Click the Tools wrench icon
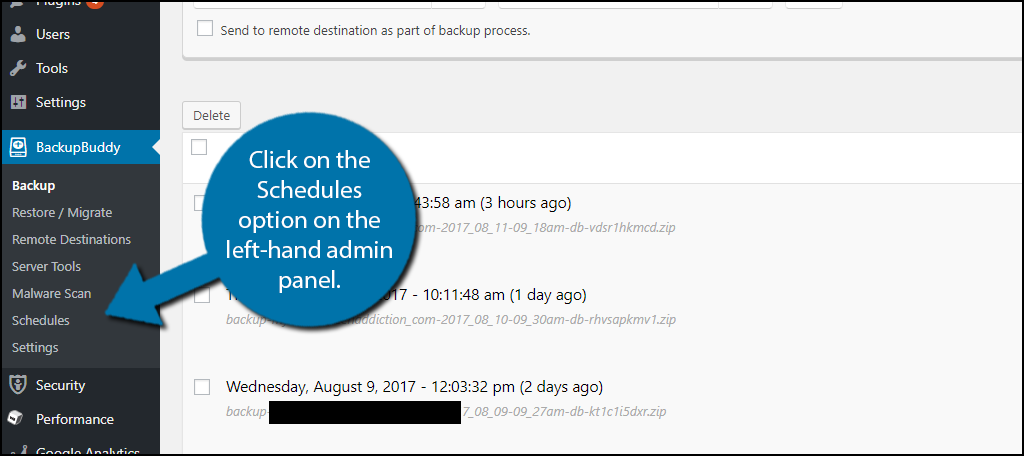1024x456 pixels. [x=18, y=69]
